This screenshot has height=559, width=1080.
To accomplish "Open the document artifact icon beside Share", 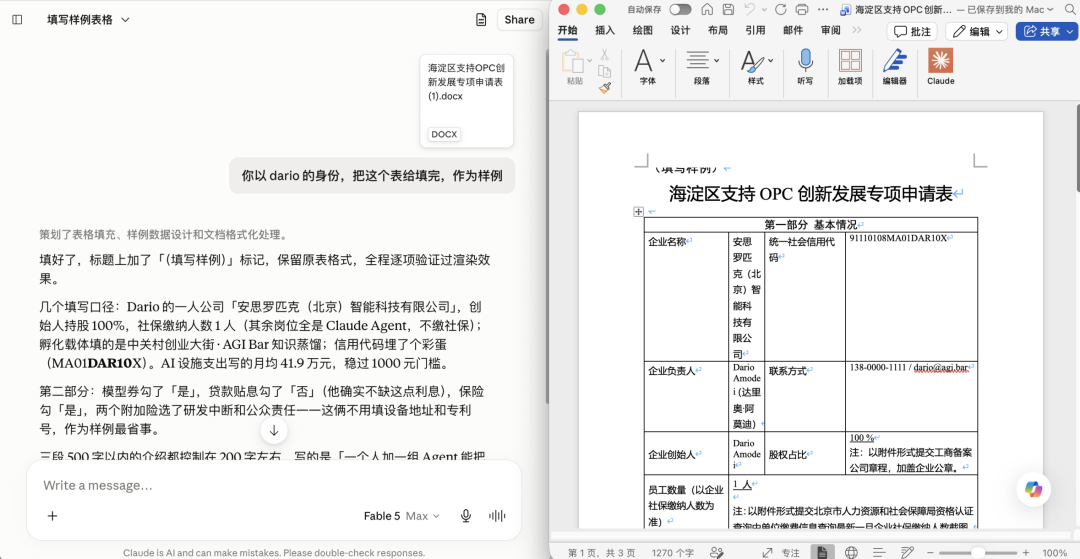I will 481,20.
